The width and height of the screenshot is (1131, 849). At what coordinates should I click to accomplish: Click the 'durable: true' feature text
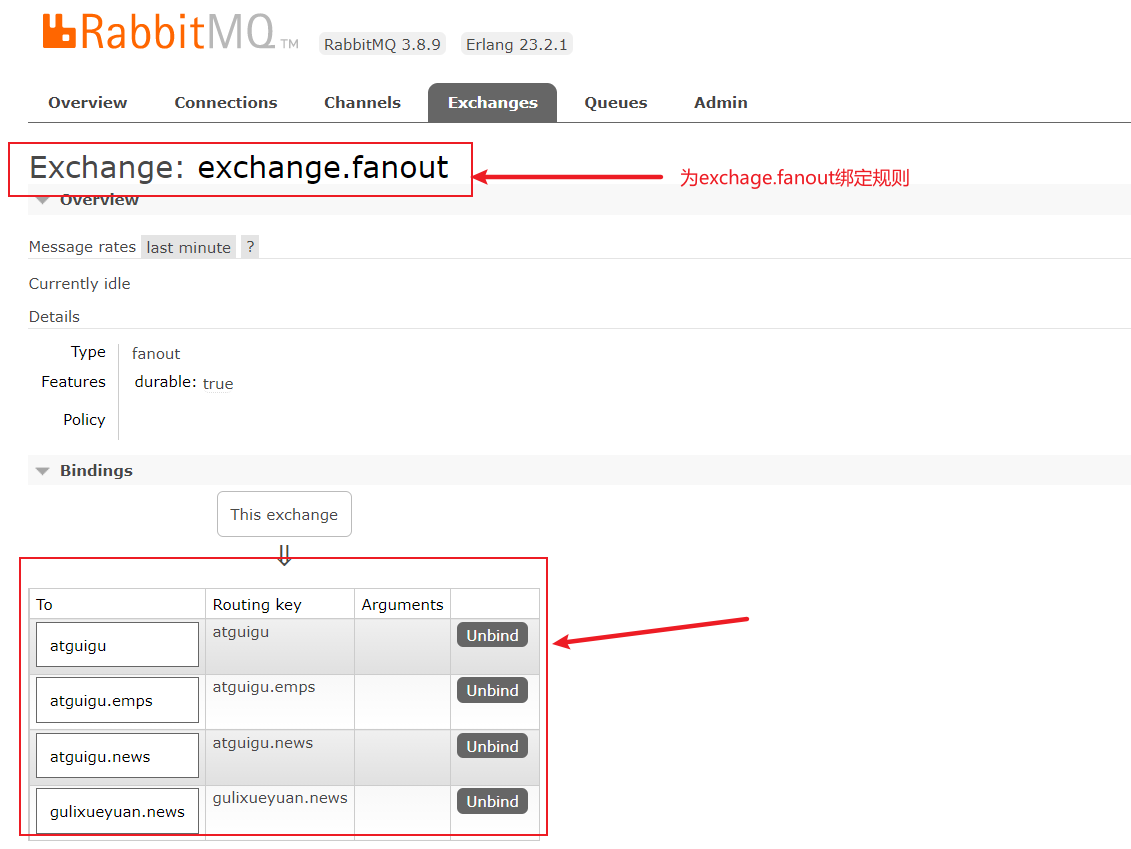[184, 382]
